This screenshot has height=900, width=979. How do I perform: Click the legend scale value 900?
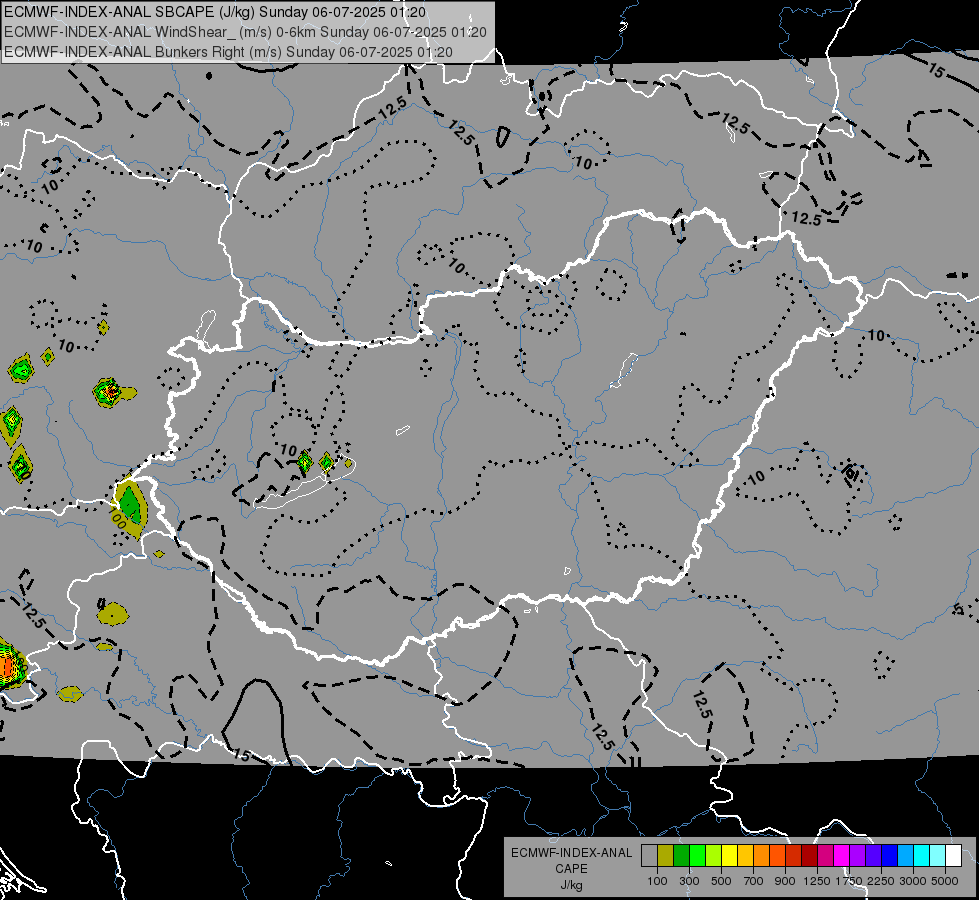point(785,881)
